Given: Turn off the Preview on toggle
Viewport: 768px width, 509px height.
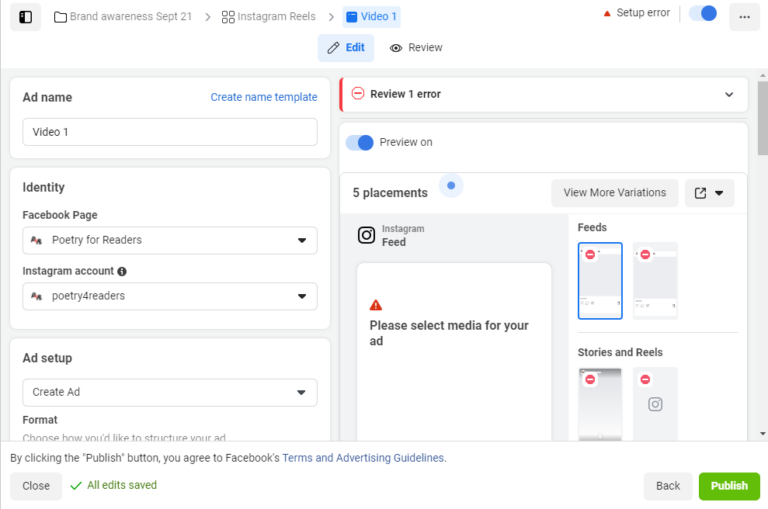Looking at the screenshot, I should pos(359,142).
